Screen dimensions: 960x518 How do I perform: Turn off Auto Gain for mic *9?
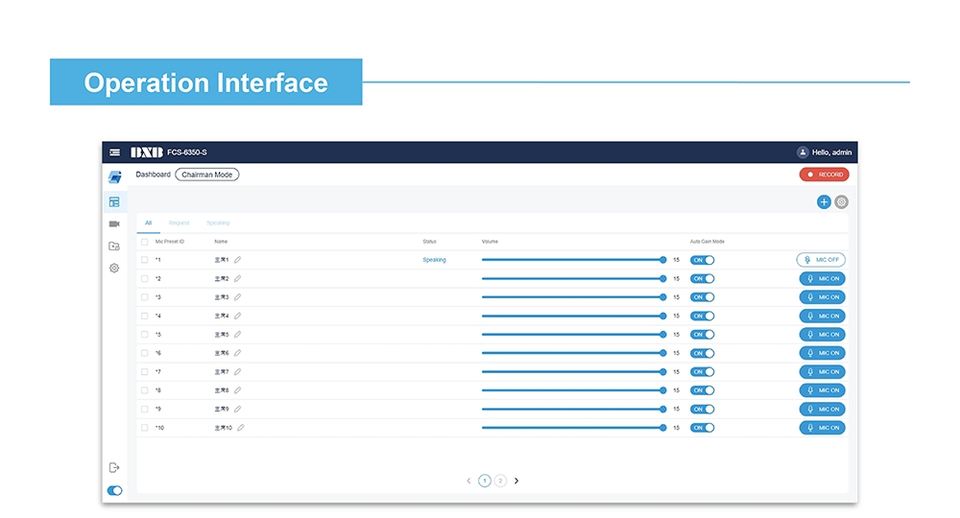coord(702,409)
